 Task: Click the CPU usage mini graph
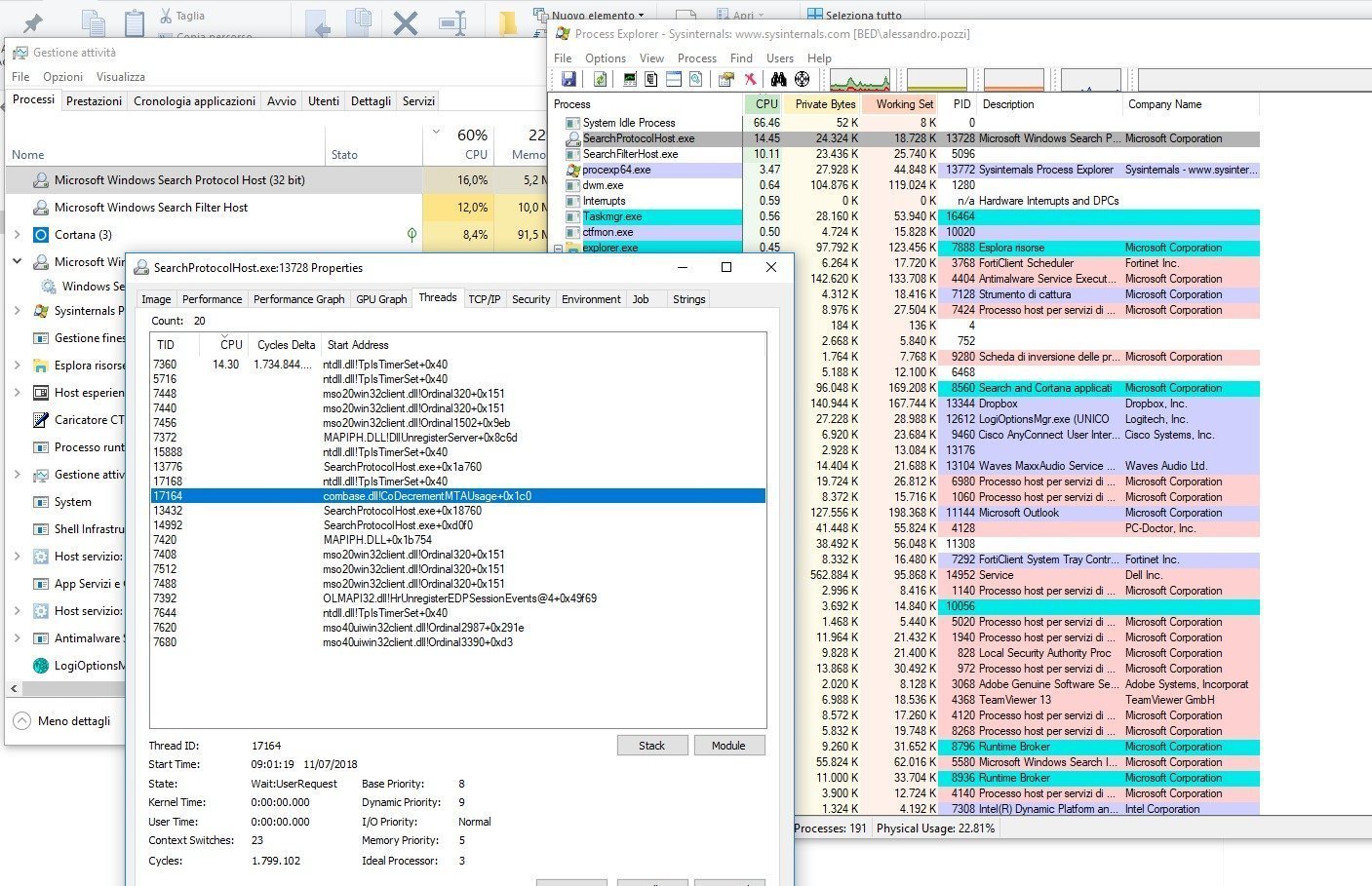860,80
